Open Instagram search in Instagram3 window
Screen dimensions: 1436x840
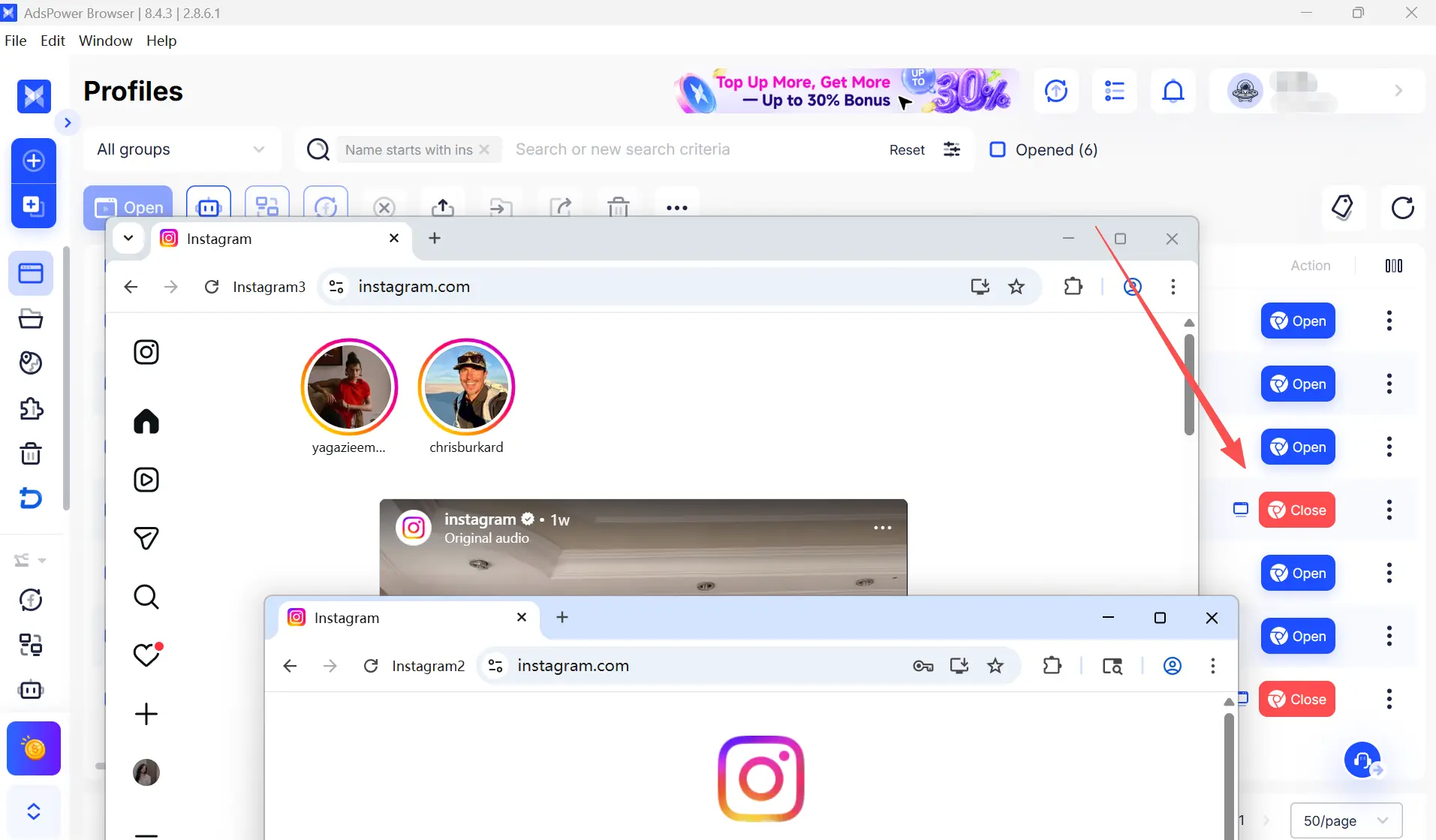[x=146, y=597]
